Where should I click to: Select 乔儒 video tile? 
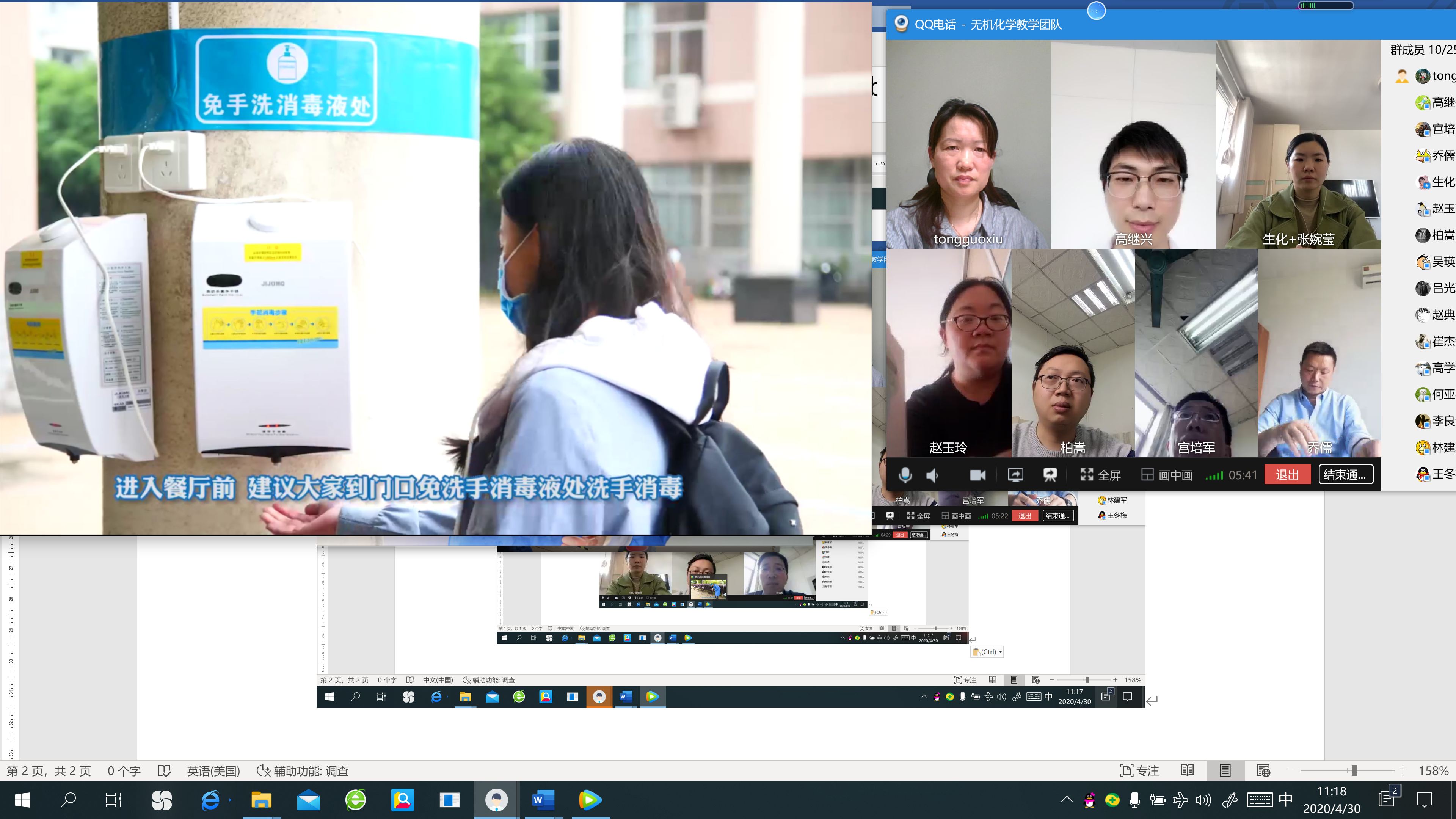click(1319, 353)
